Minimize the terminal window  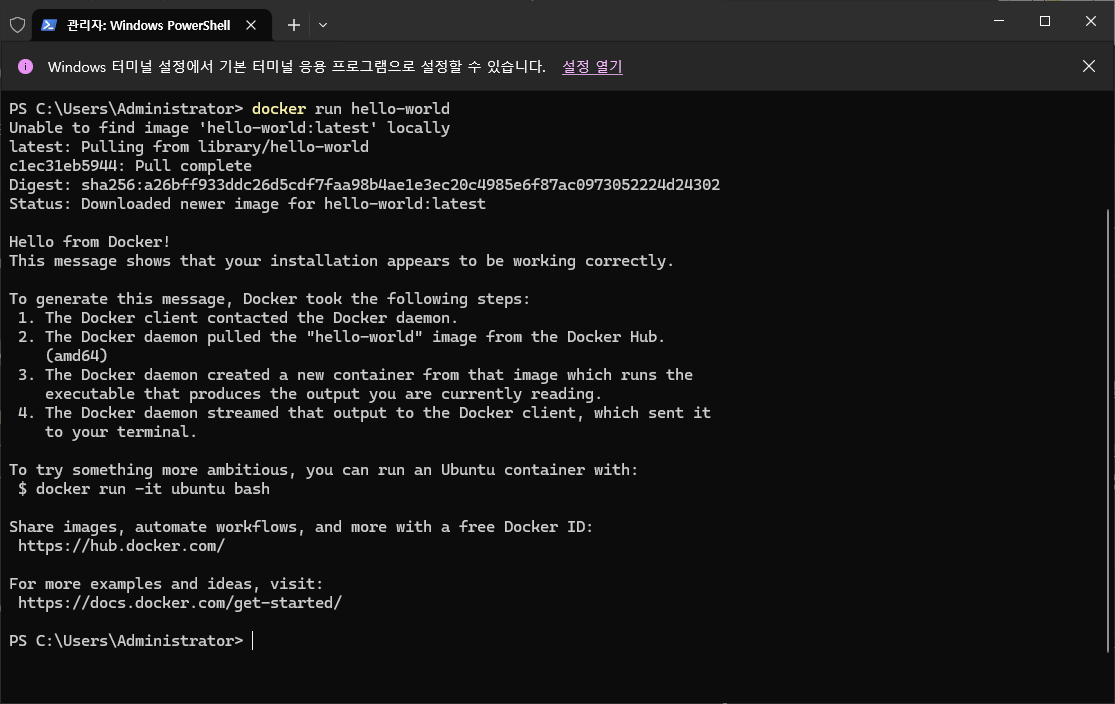pos(999,21)
